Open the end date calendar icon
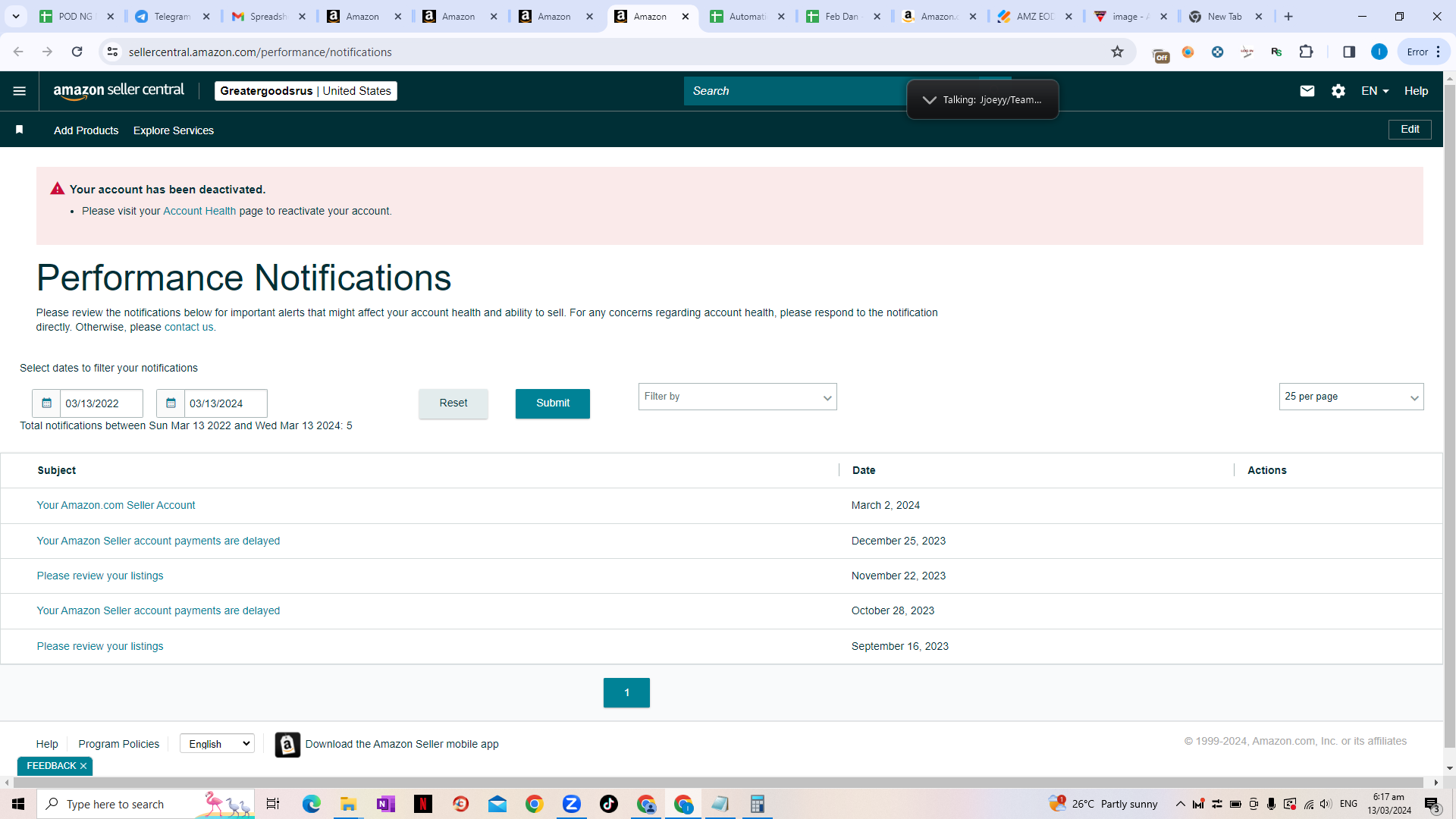The image size is (1456, 819). pos(171,403)
